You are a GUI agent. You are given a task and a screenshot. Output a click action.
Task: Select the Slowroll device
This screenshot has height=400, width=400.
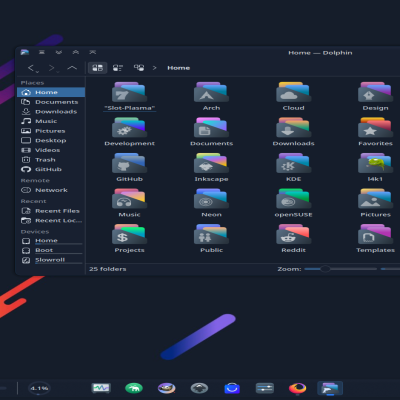(51, 260)
